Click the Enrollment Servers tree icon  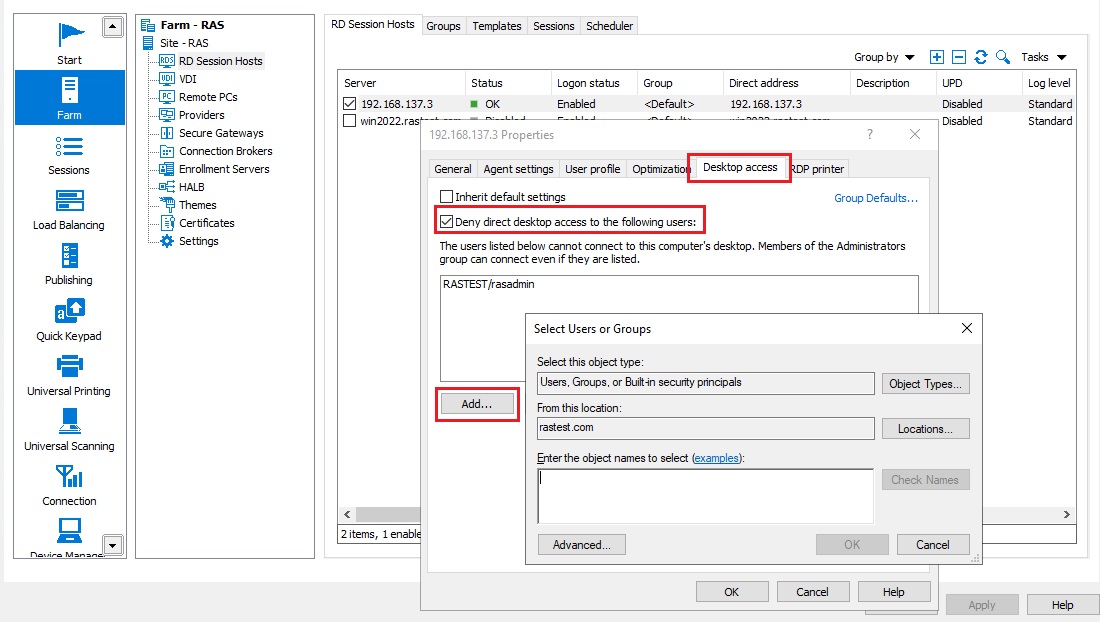click(167, 169)
